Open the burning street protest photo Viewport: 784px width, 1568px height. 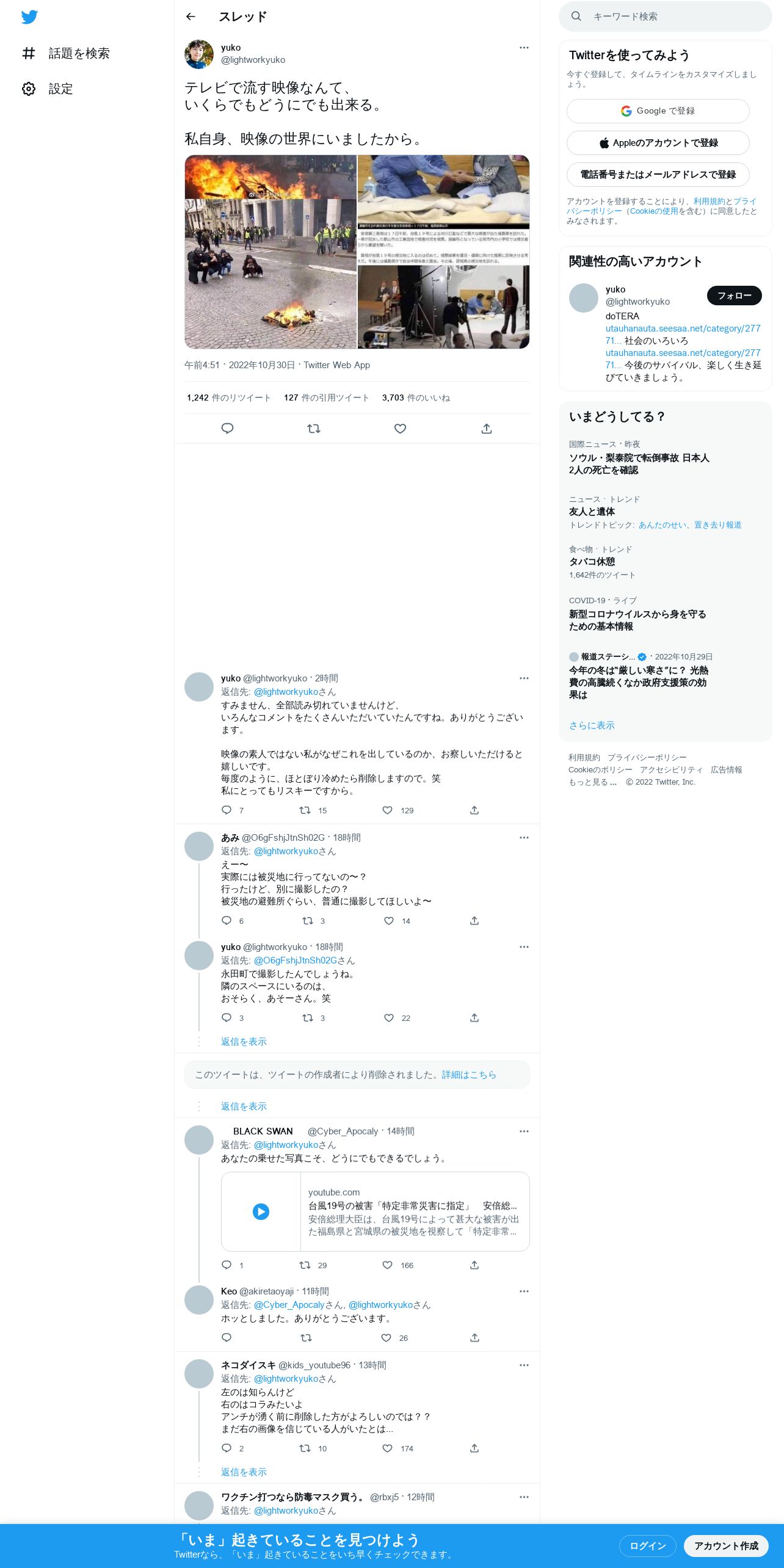[270, 252]
